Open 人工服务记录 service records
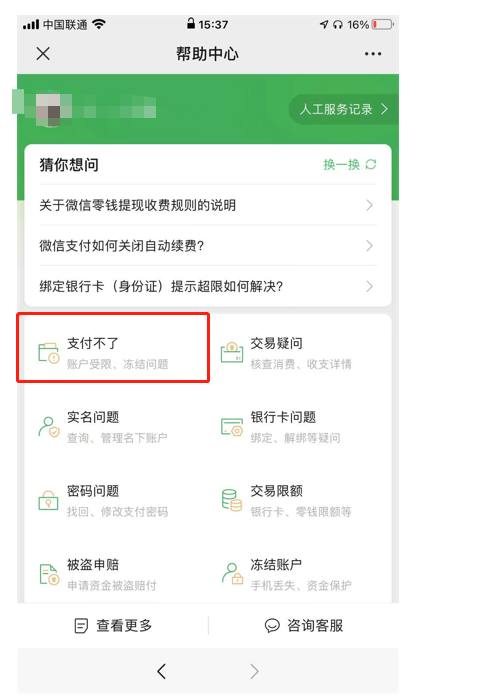The image size is (477, 699). click(343, 109)
